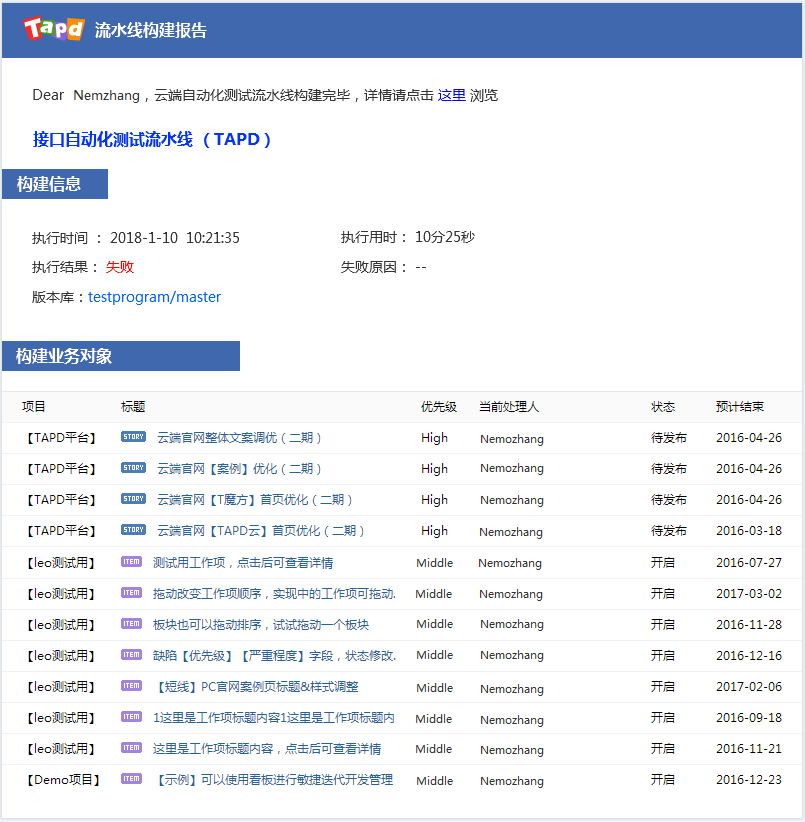Viewport: 805px width, 822px height.
Task: Open item 【短线】PC官网案例页标题&样式调整
Action: [257, 687]
